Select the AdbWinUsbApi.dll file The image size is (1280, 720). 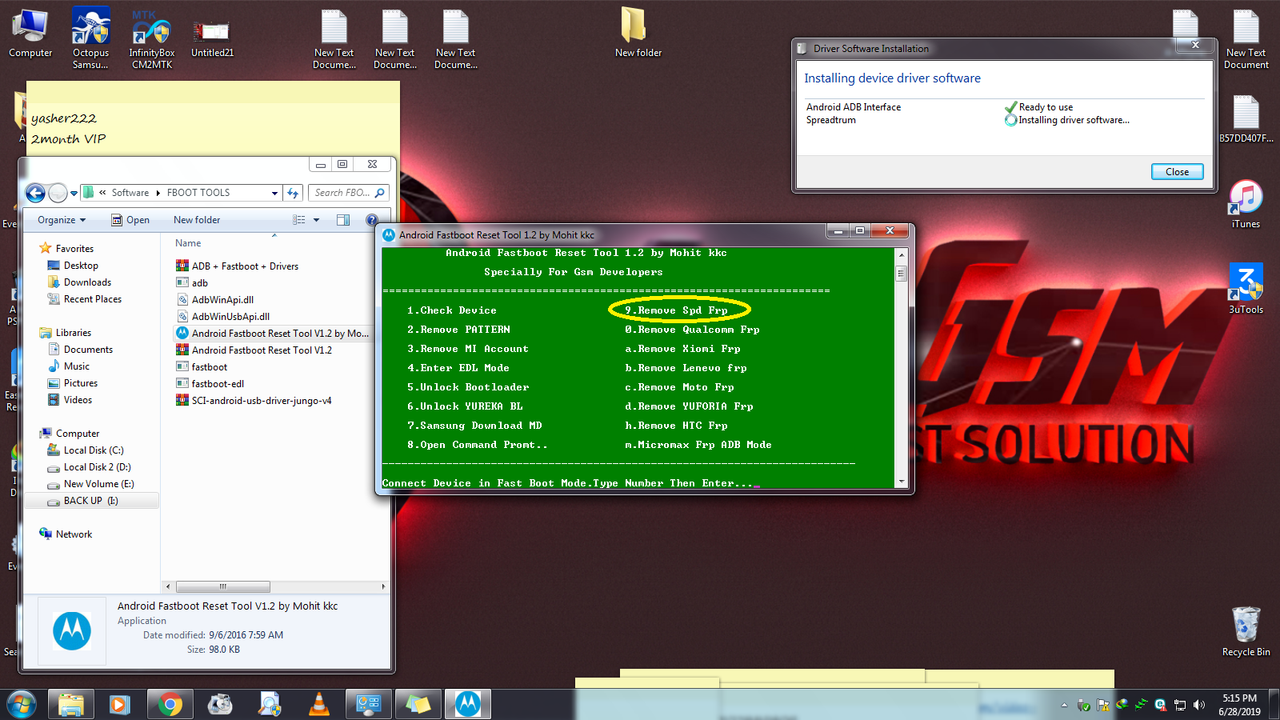click(x=230, y=316)
